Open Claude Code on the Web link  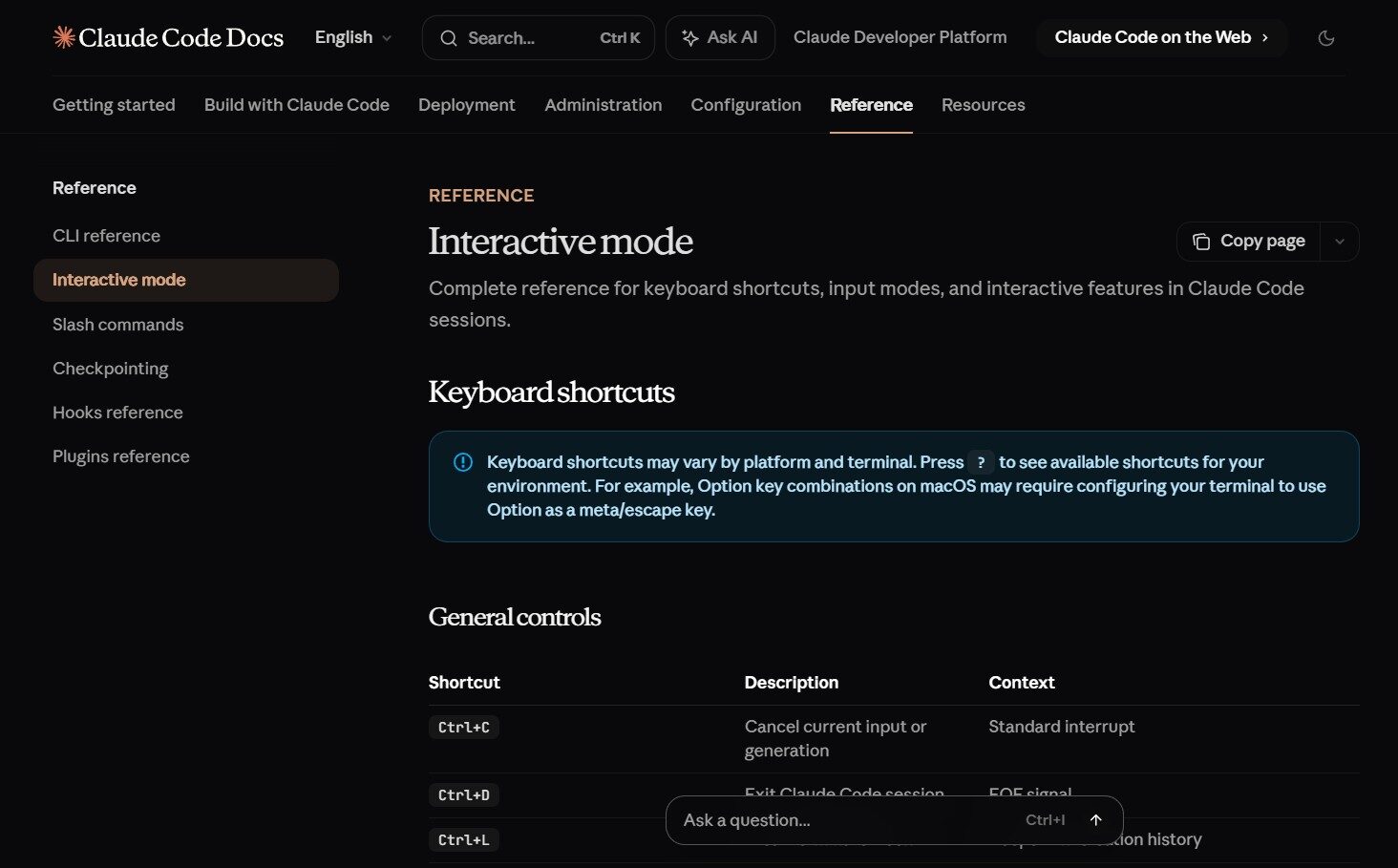[1160, 37]
